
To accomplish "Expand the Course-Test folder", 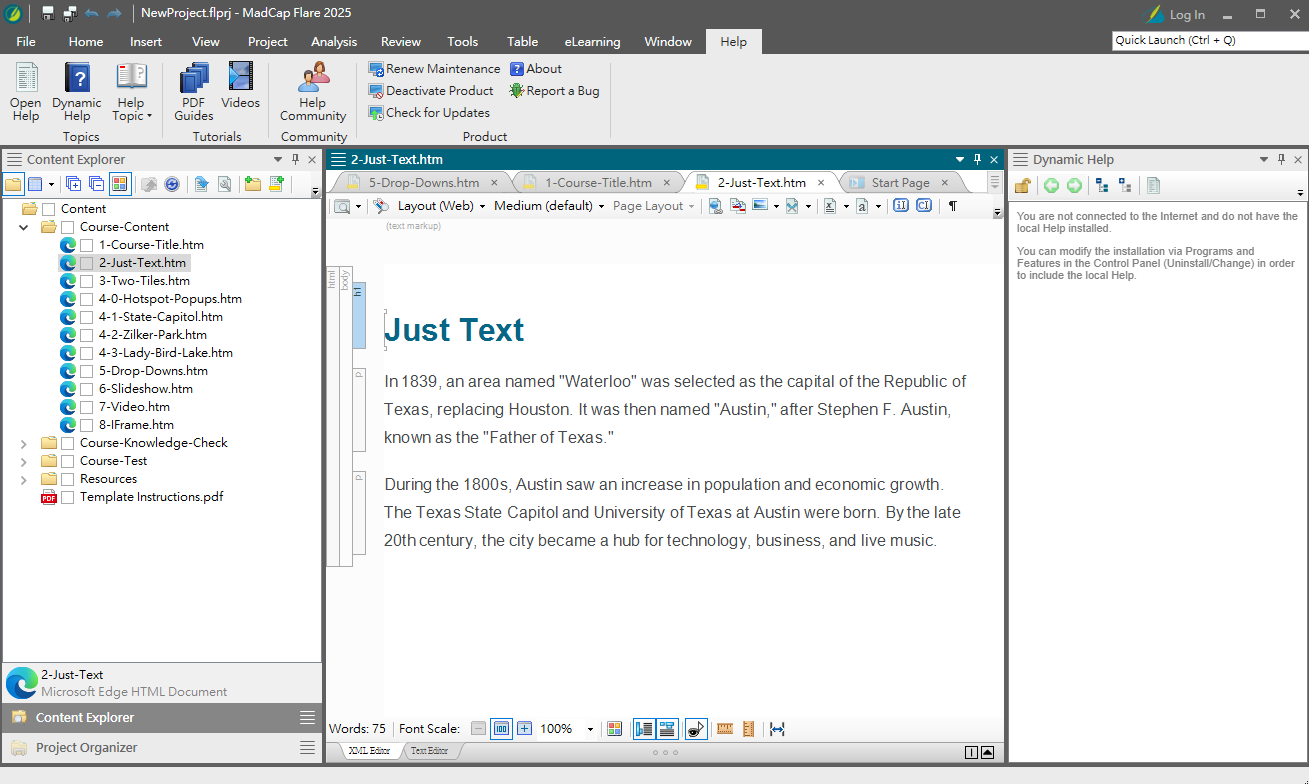I will [x=24, y=461].
